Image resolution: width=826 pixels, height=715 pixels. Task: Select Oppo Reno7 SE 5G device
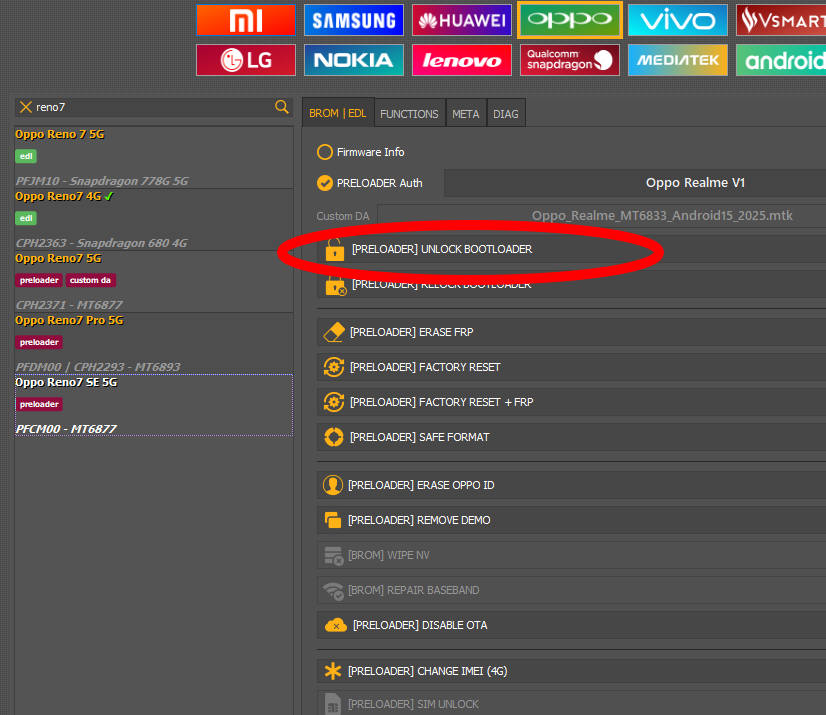154,405
